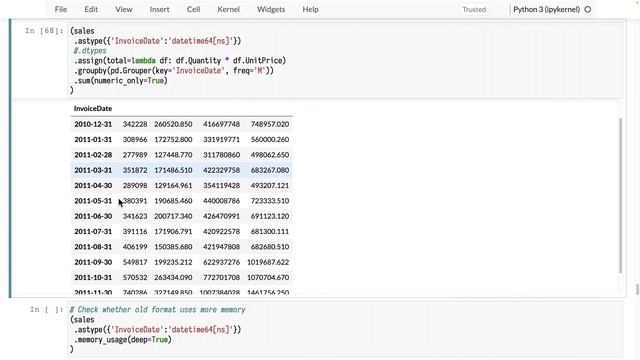Click the commented #.dtypes line
The image size is (640, 360).
[x=90, y=51]
